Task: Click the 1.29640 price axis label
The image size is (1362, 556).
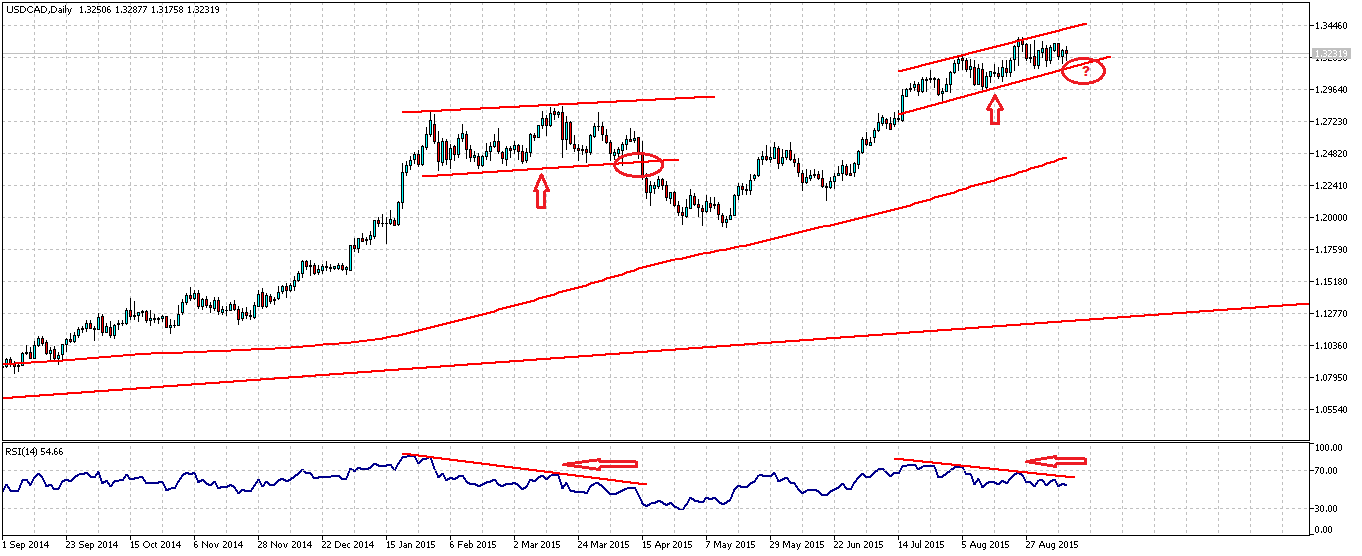Action: pos(1332,90)
